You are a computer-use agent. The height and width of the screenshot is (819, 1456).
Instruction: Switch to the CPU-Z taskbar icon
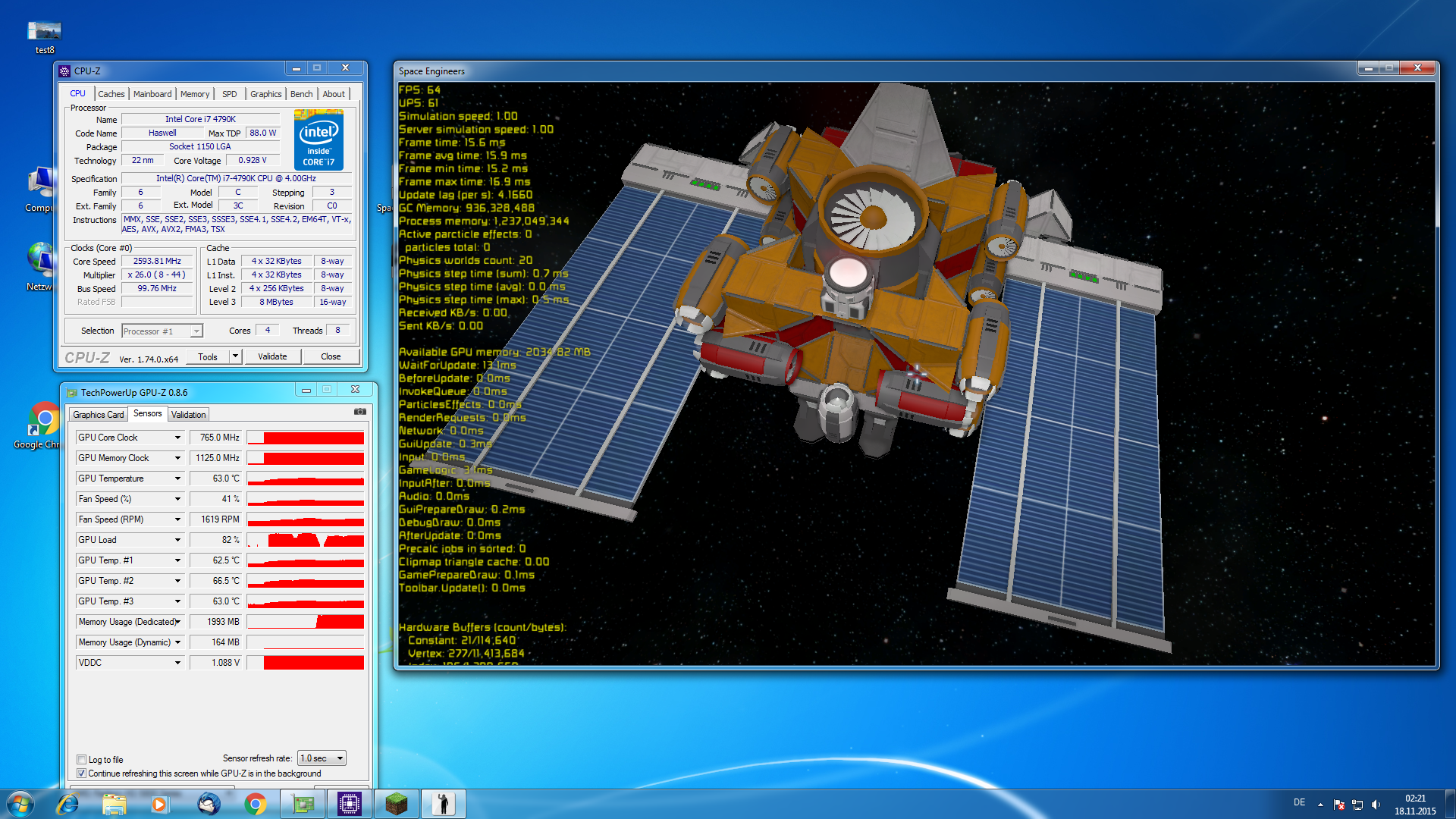[350, 804]
